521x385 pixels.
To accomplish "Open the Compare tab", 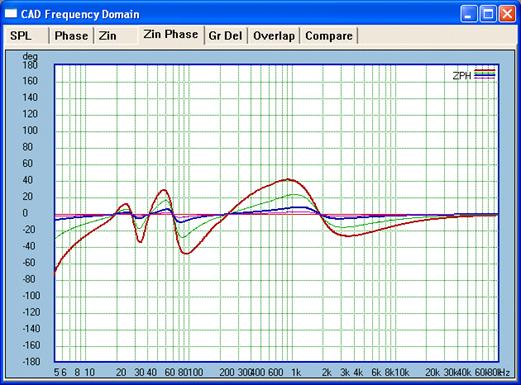I will 329,36.
